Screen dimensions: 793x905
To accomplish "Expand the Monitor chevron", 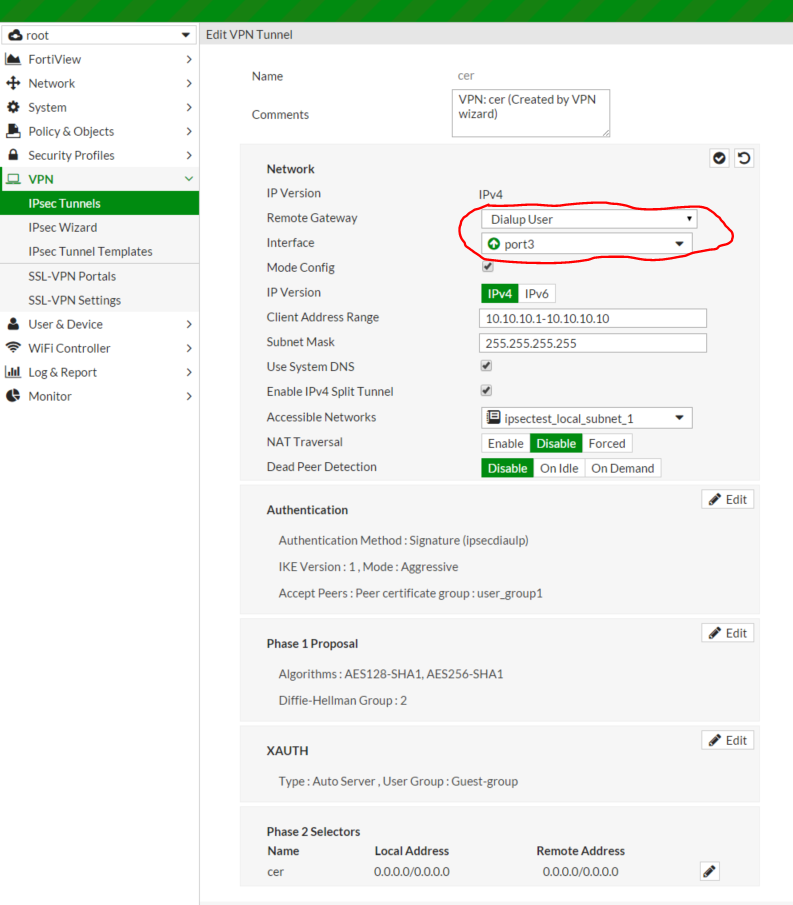I will pos(189,396).
